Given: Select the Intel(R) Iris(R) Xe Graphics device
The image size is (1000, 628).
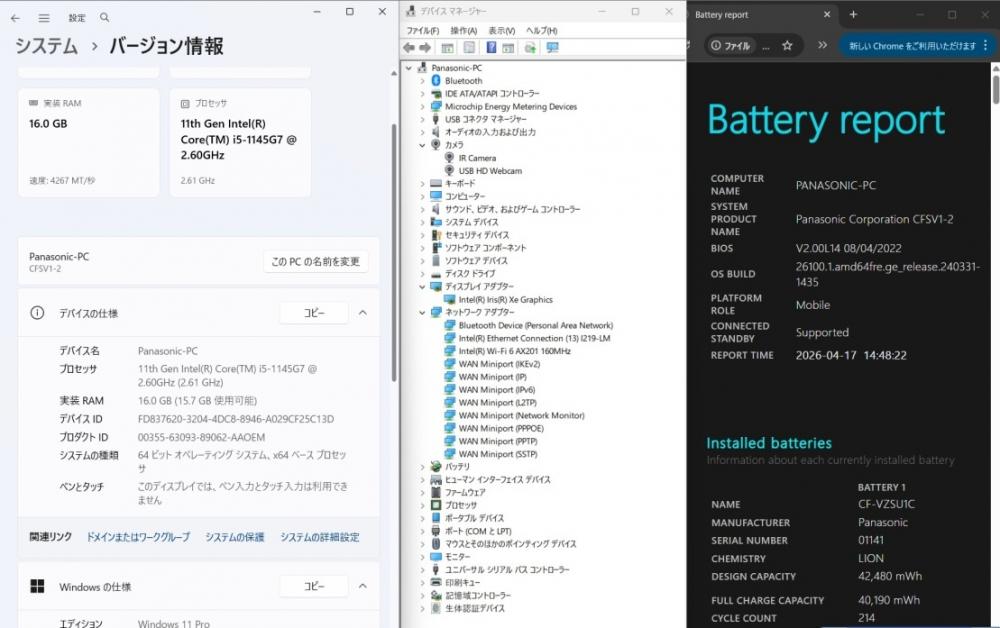Looking at the screenshot, I should coord(505,299).
